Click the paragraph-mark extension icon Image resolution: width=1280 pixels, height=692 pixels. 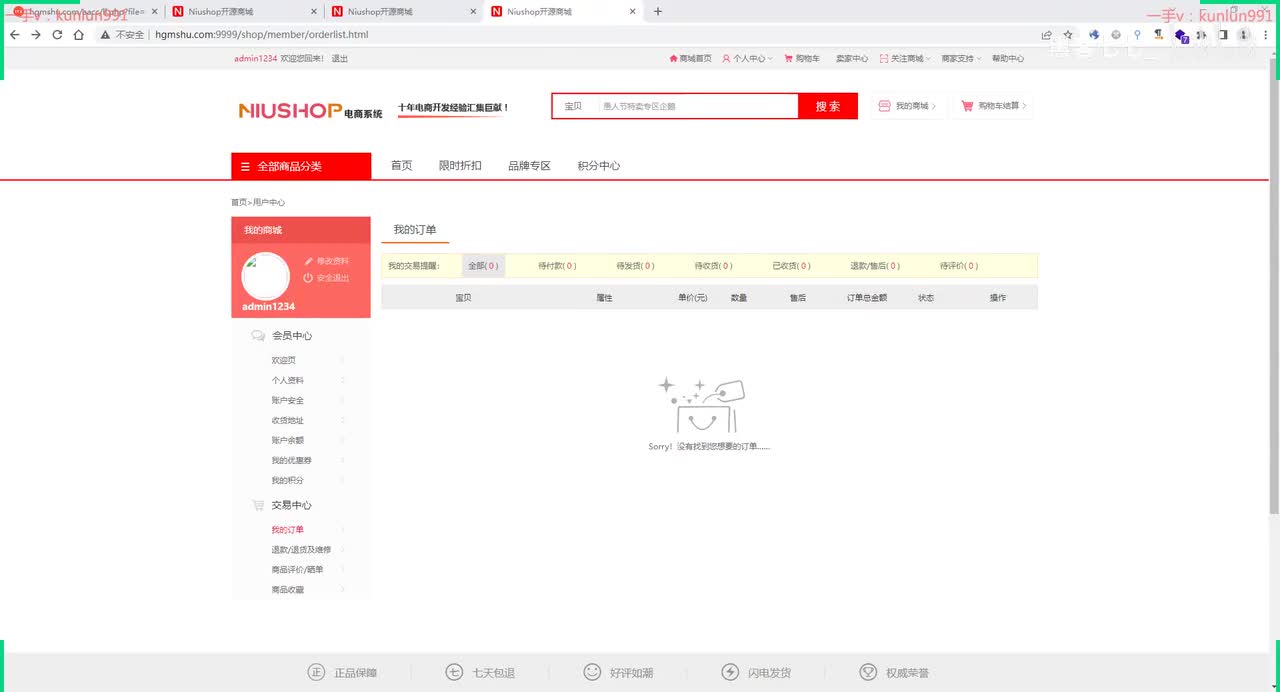pyautogui.click(x=1158, y=34)
